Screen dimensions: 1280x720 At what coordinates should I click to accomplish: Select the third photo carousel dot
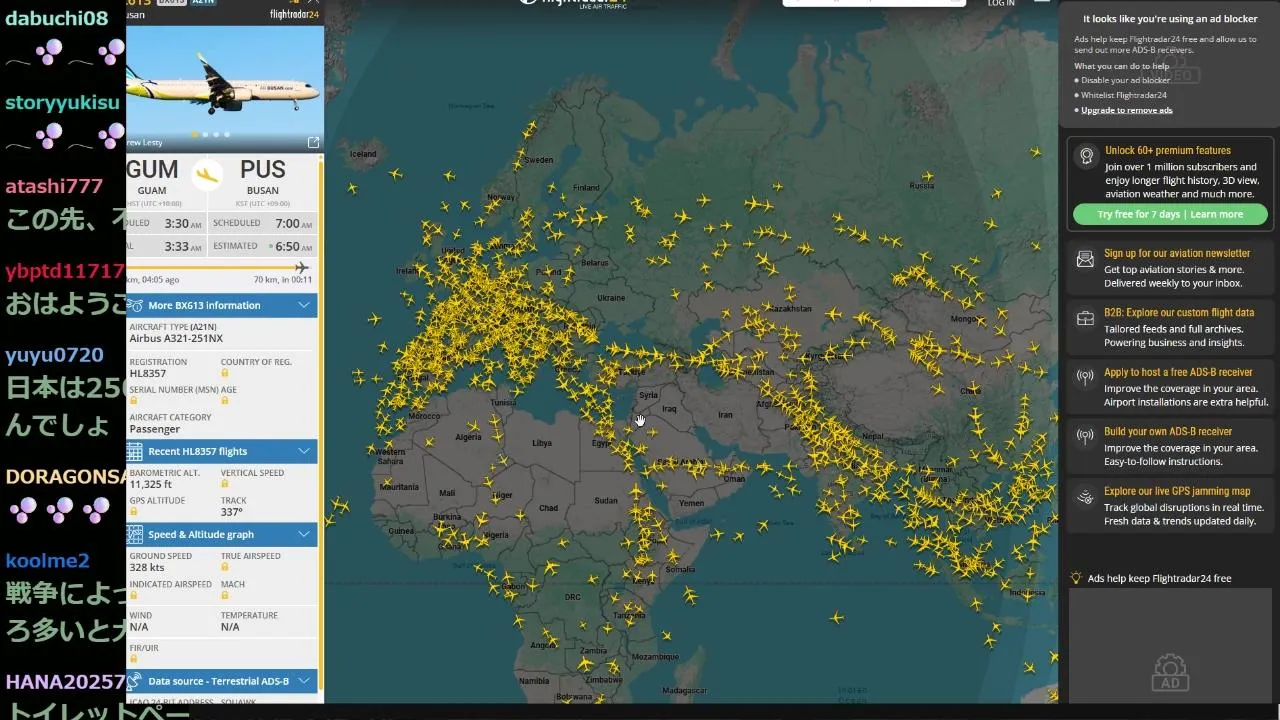[x=216, y=134]
